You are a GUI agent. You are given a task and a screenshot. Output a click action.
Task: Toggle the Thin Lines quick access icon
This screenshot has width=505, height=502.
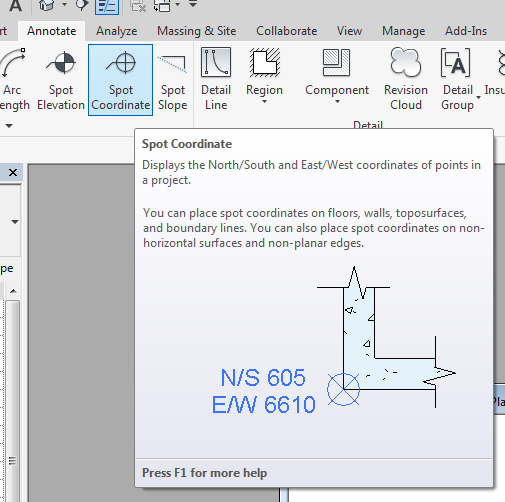point(107,6)
